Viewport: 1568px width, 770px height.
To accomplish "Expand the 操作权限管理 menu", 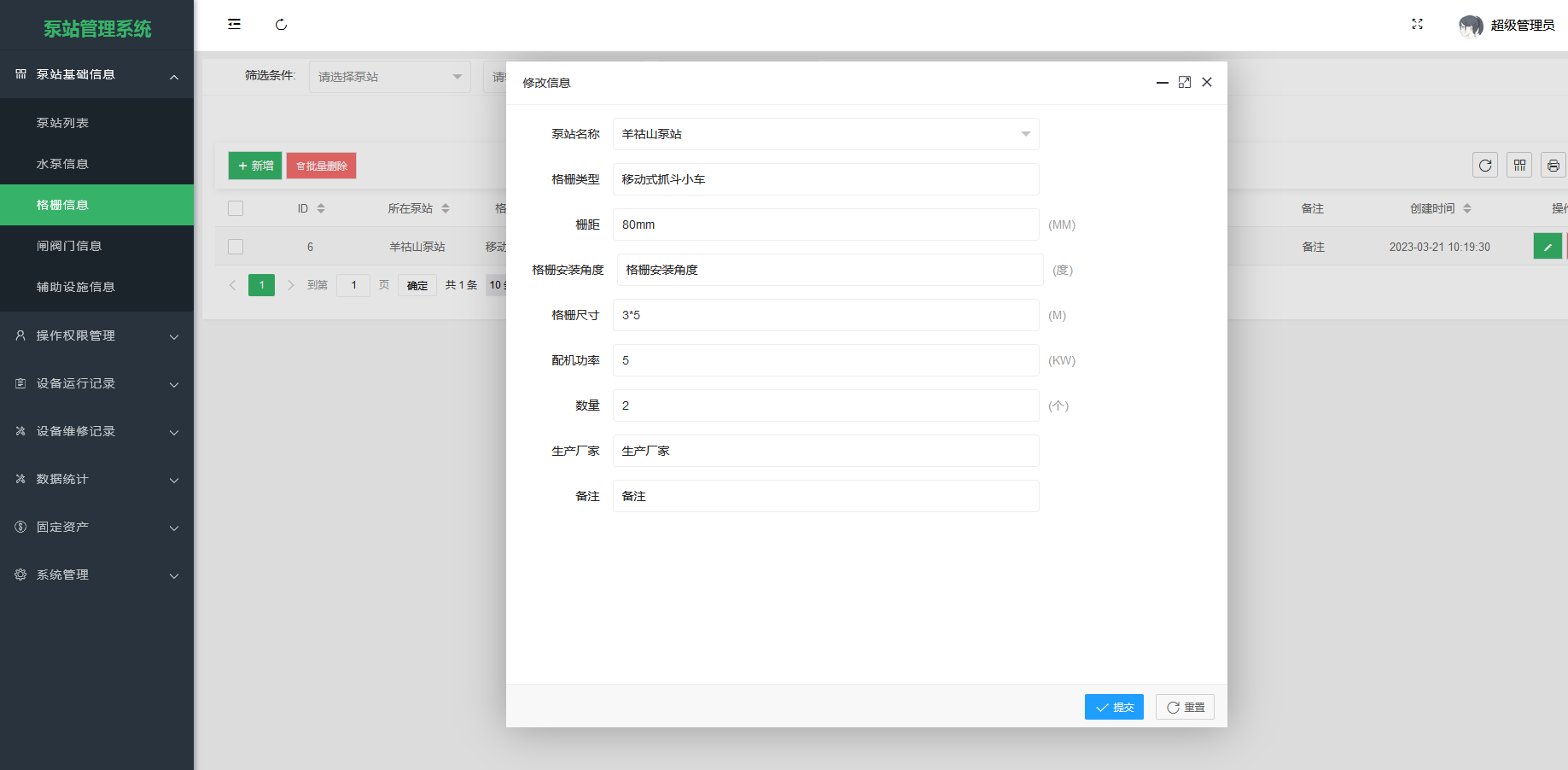I will point(96,335).
